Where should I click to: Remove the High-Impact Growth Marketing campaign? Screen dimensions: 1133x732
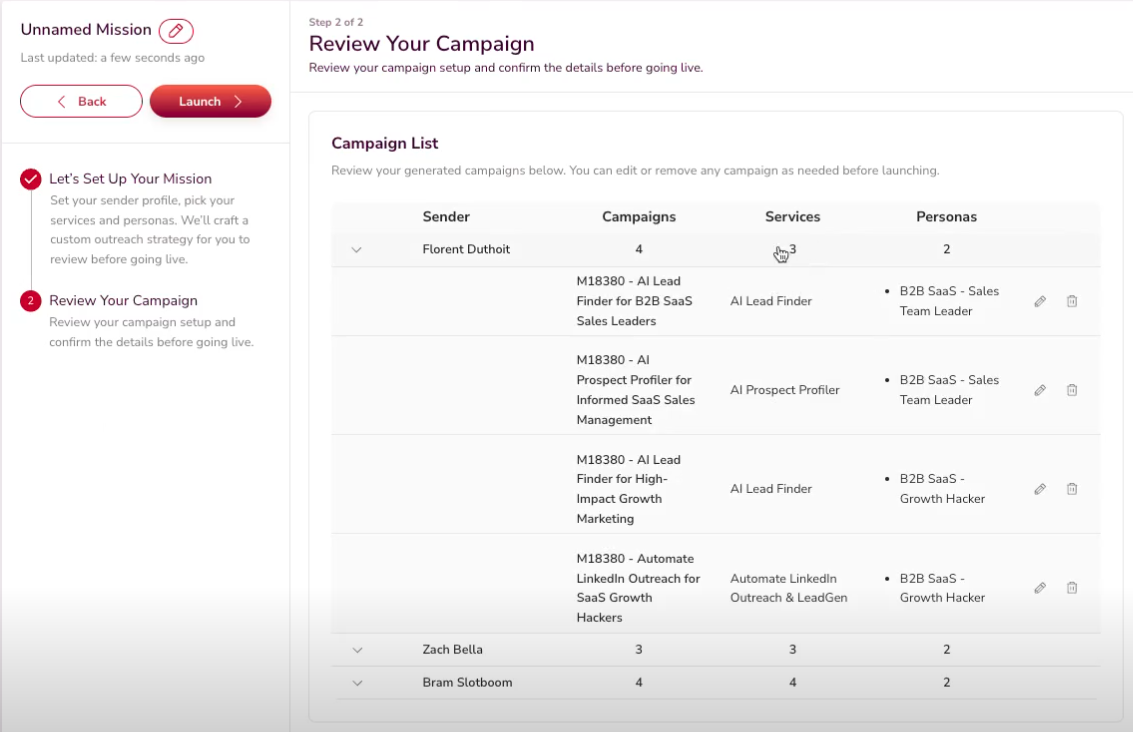click(1072, 489)
